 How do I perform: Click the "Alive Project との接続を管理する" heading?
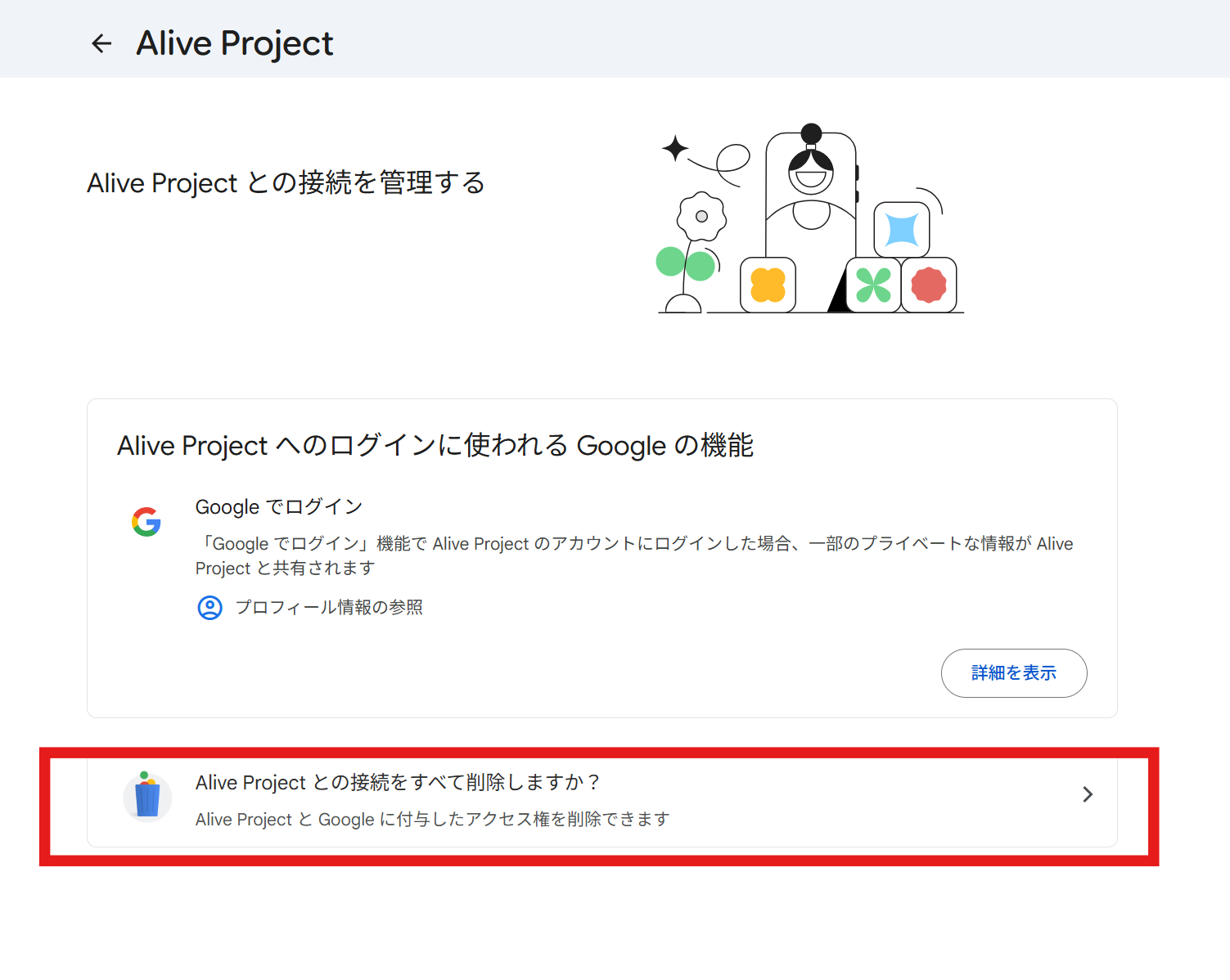pos(286,182)
